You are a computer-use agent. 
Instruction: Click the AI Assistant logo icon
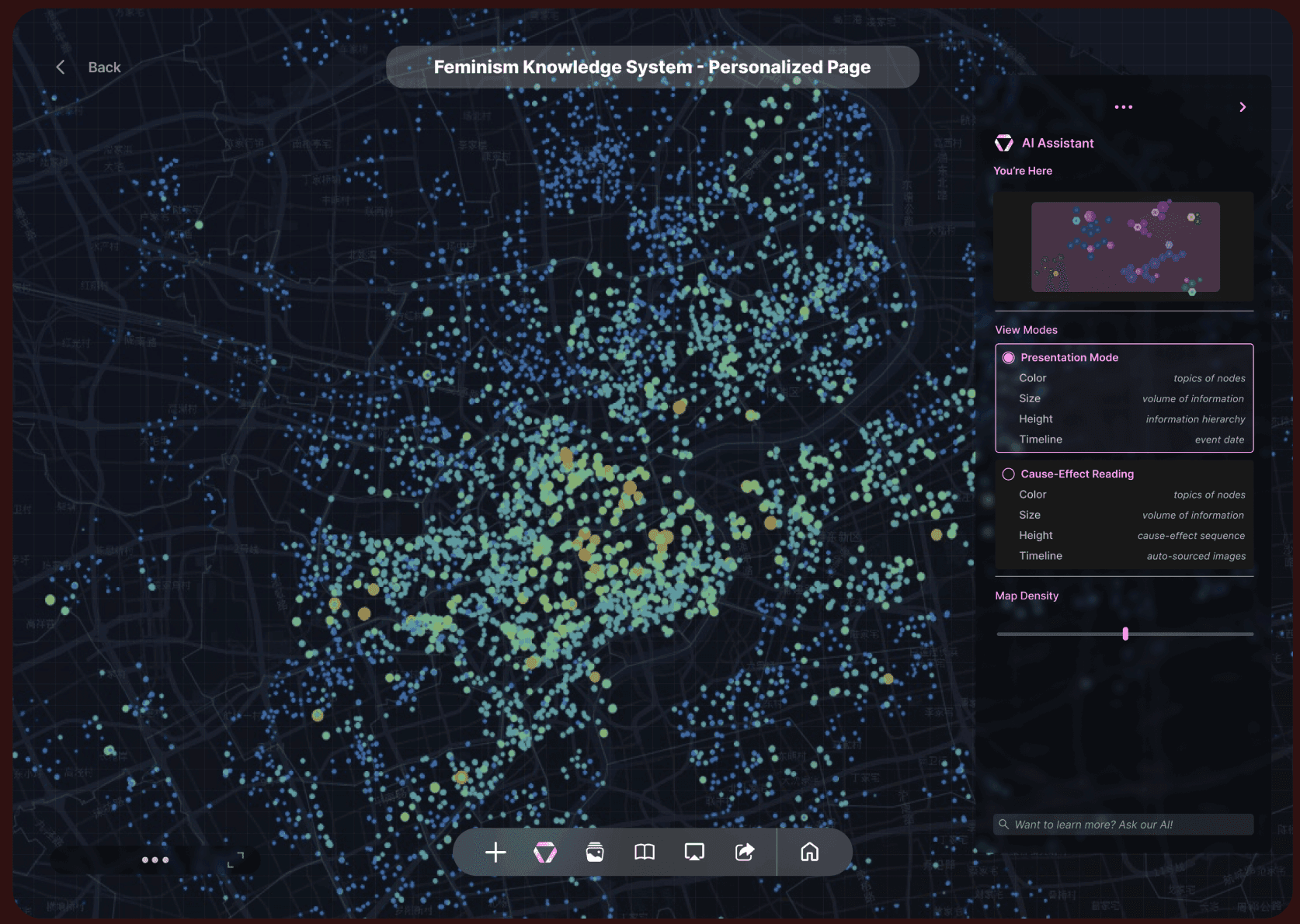[x=1004, y=143]
